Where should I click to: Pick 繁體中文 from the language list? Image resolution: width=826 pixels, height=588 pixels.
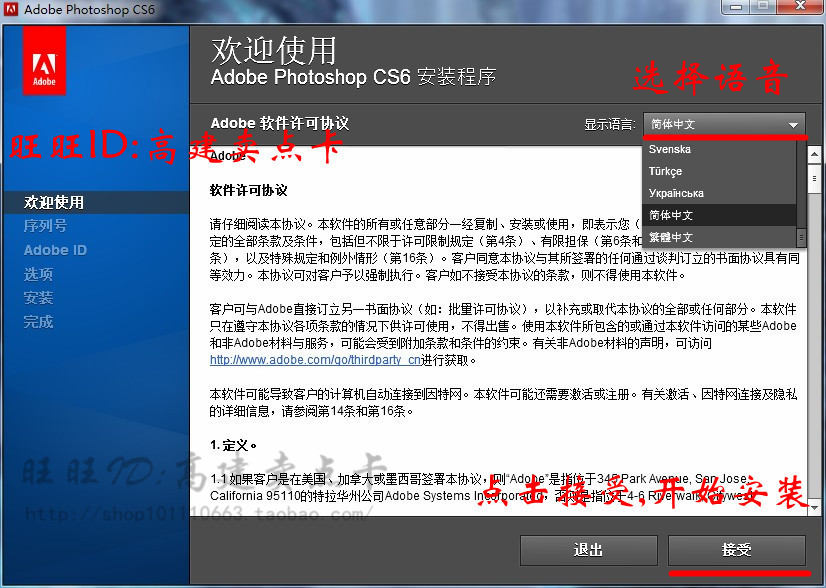pyautogui.click(x=719, y=237)
